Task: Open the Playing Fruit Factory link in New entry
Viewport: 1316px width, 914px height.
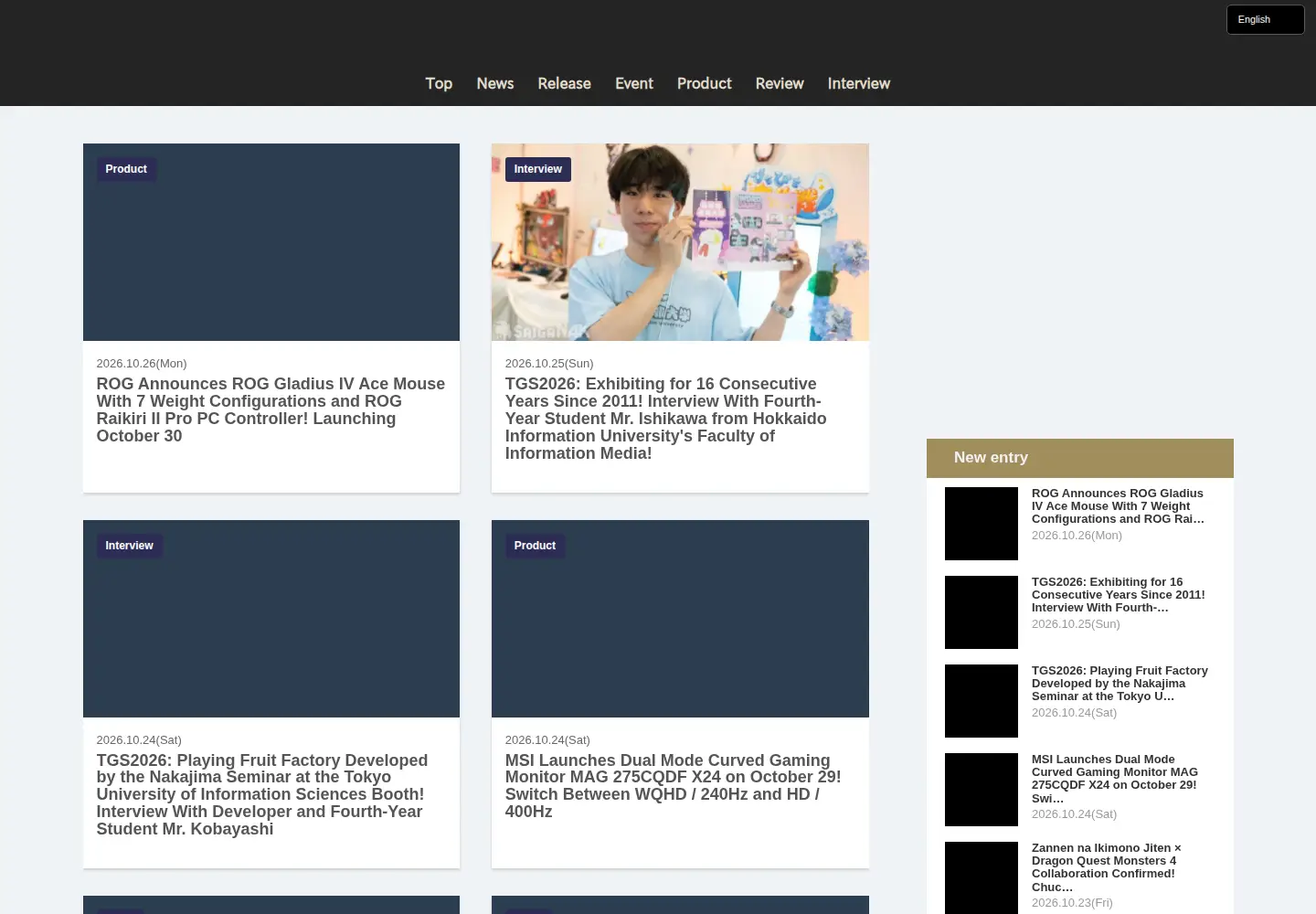Action: click(x=1120, y=684)
